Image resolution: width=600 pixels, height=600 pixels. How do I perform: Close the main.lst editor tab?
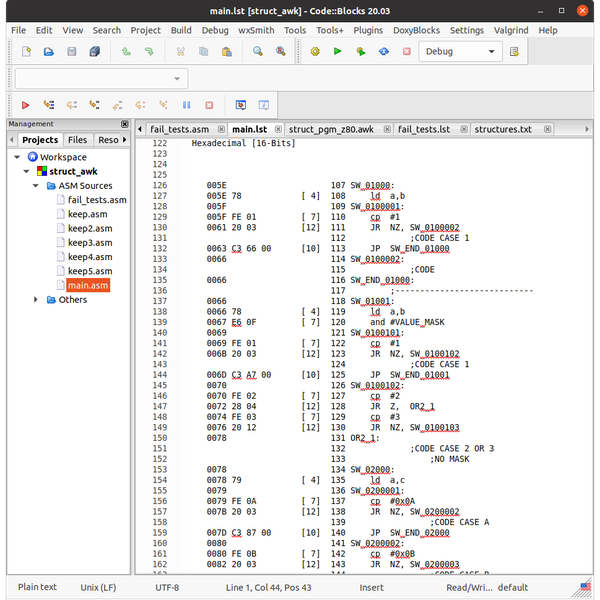[278, 129]
